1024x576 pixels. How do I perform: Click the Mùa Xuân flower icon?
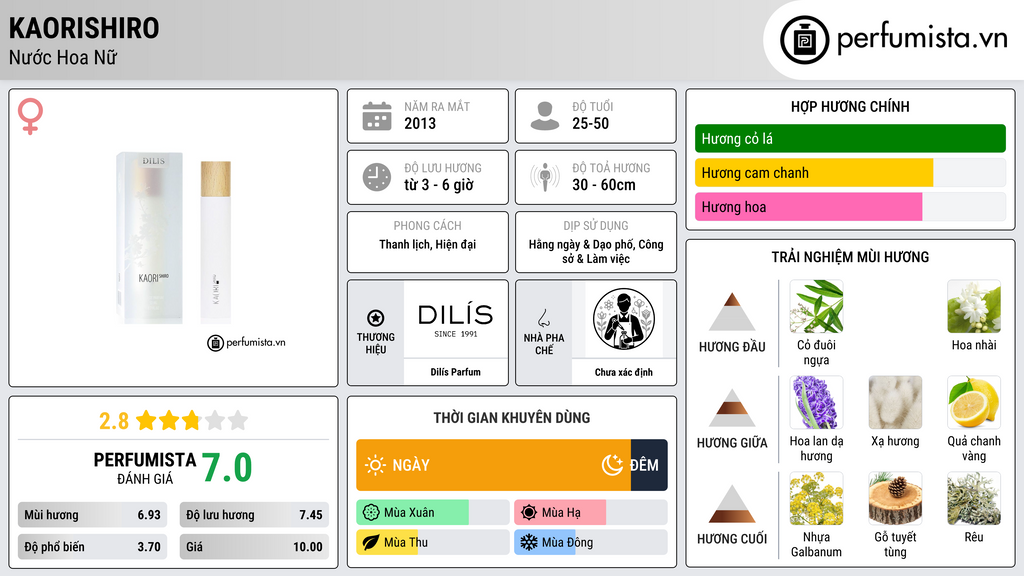371,513
